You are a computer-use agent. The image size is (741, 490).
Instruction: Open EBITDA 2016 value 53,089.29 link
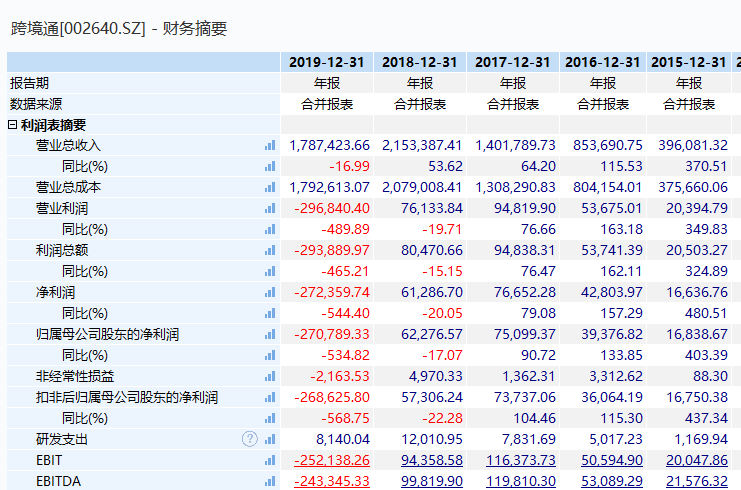click(x=612, y=481)
